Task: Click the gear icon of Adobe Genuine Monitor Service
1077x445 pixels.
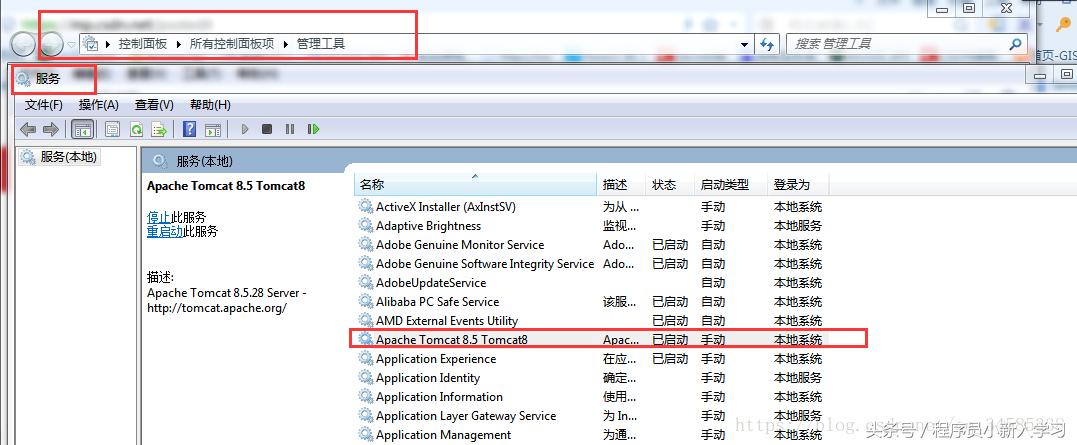Action: click(x=366, y=244)
